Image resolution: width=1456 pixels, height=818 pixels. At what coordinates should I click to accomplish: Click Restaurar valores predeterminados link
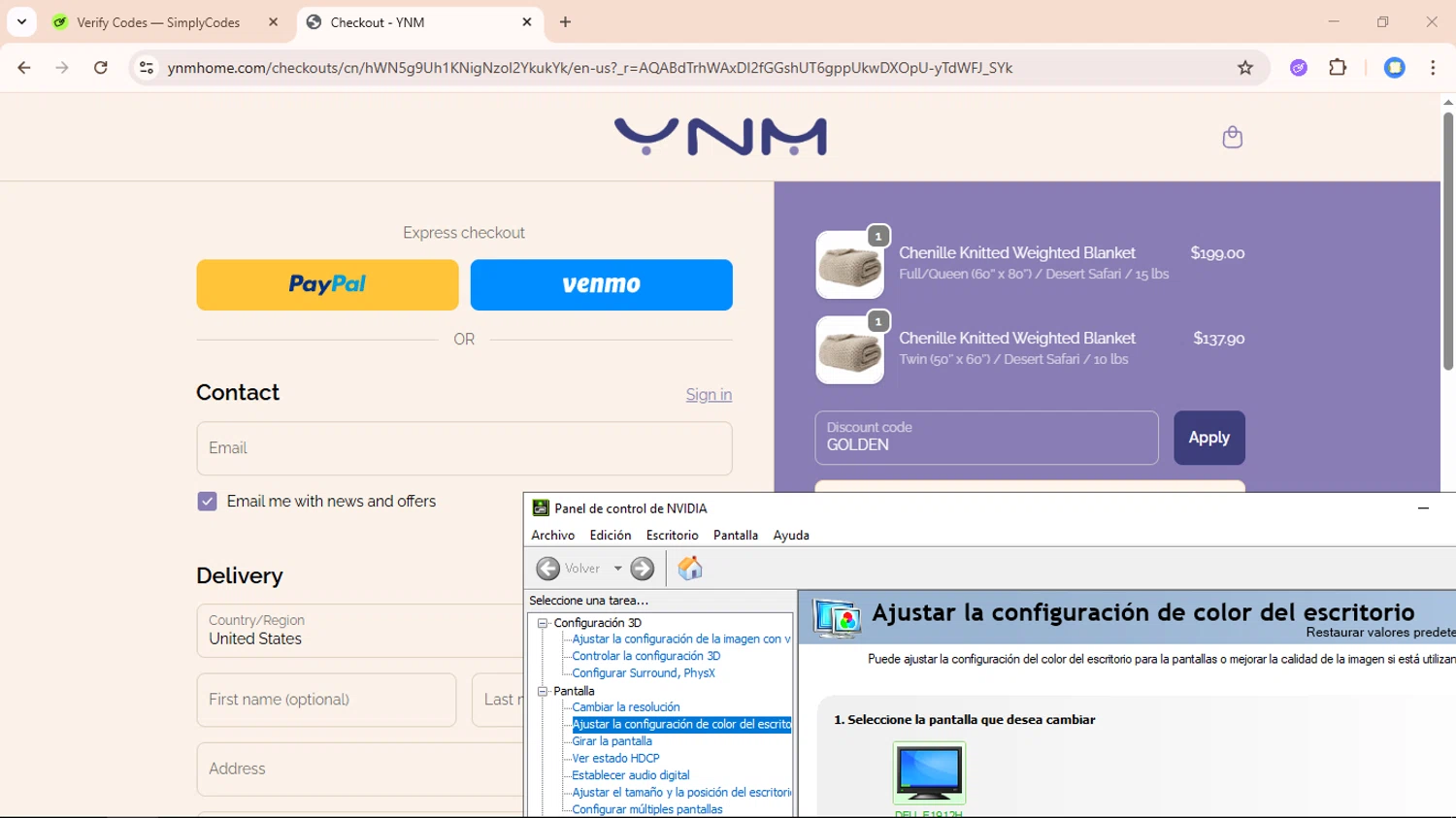point(1380,633)
